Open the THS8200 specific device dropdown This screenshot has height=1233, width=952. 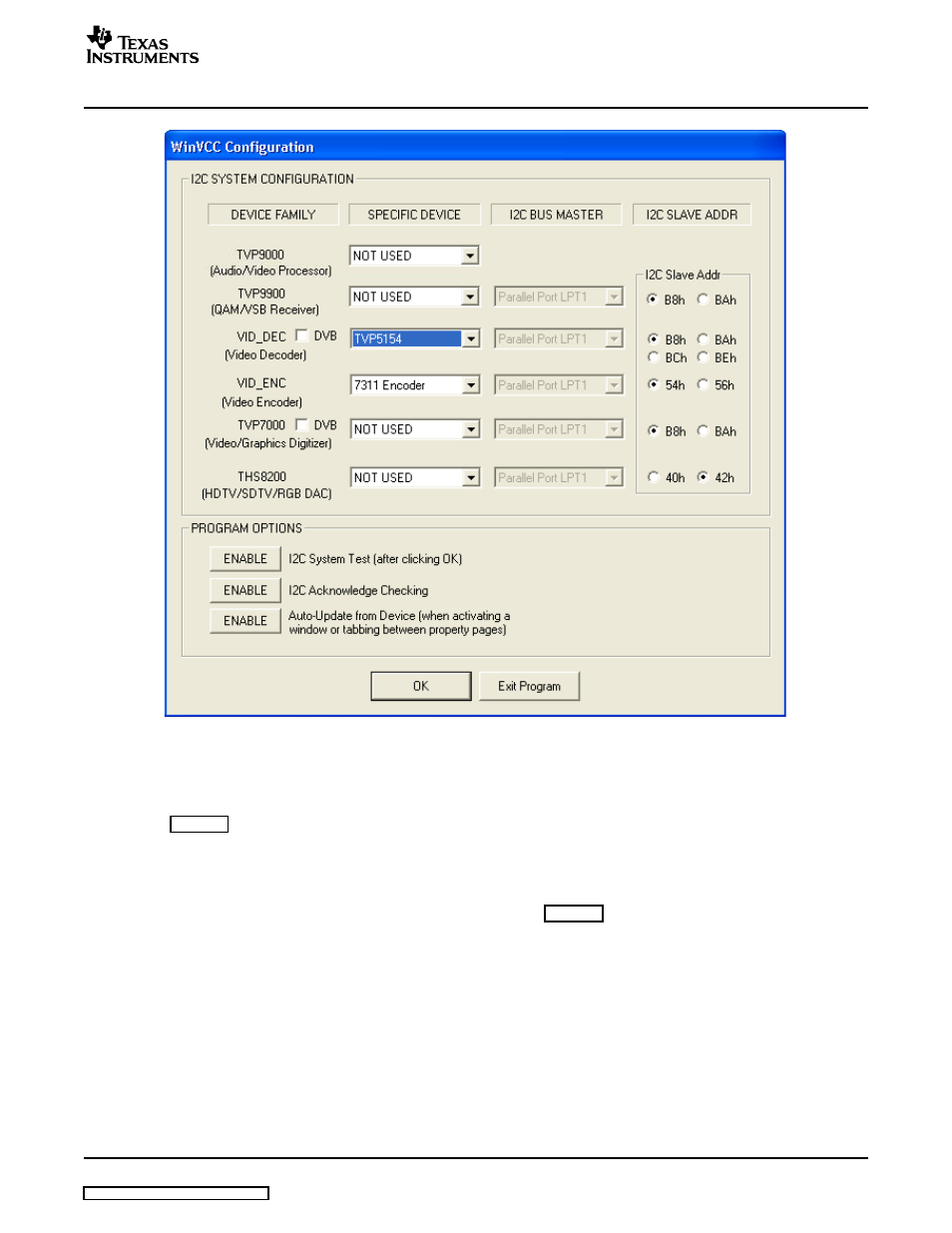pyautogui.click(x=415, y=478)
